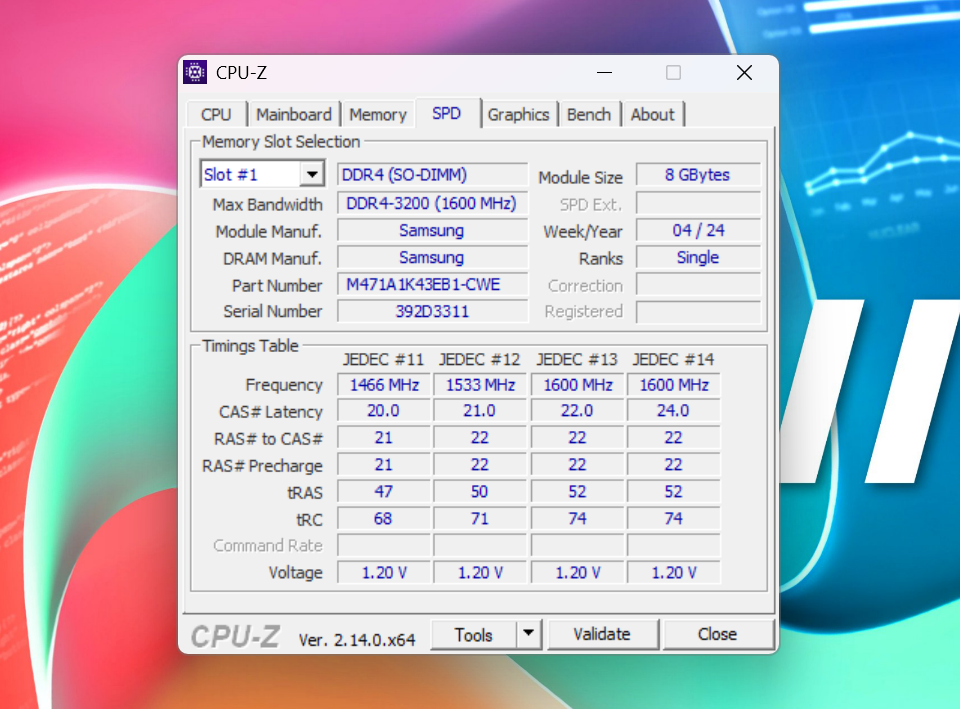Select the Module Manuf. Samsung value
The width and height of the screenshot is (960, 709).
(x=432, y=230)
